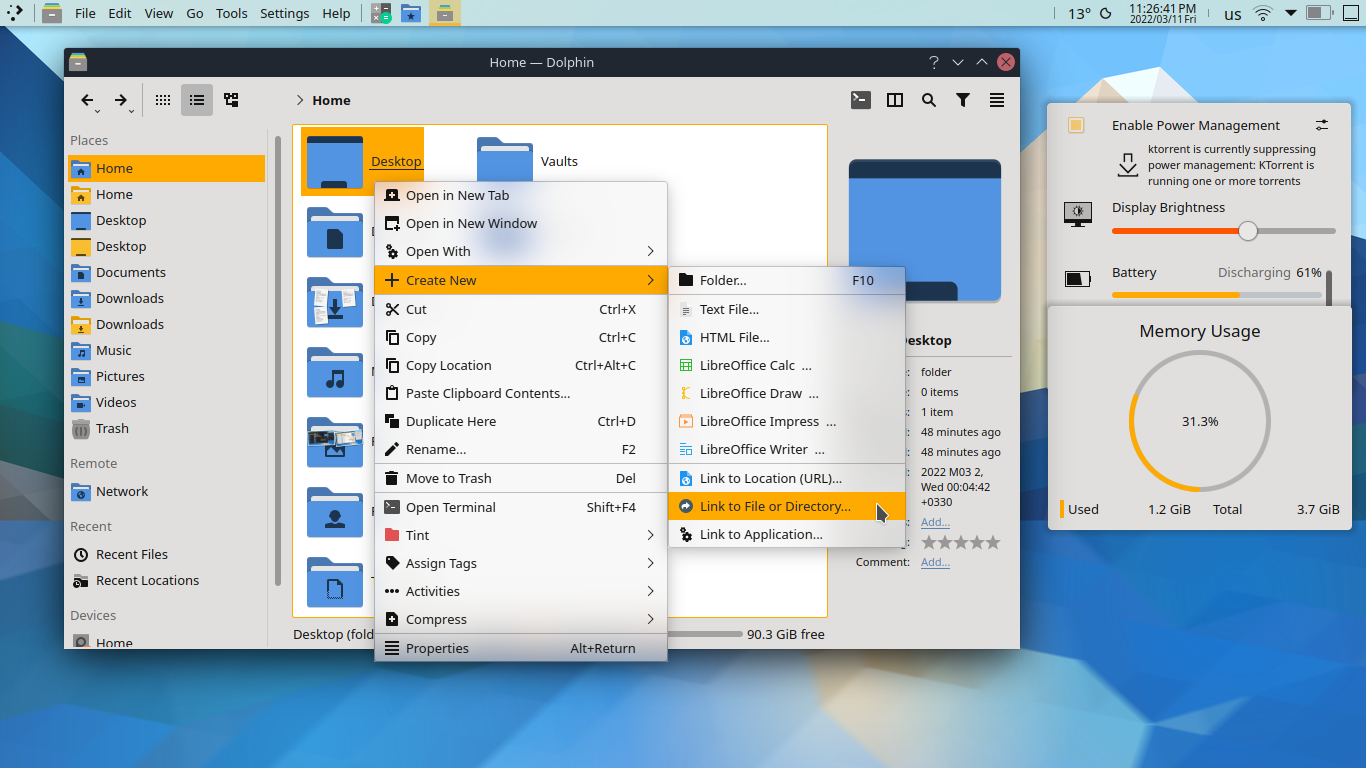The image size is (1366, 768).
Task: Switch to compact list view mode
Action: [x=197, y=100]
